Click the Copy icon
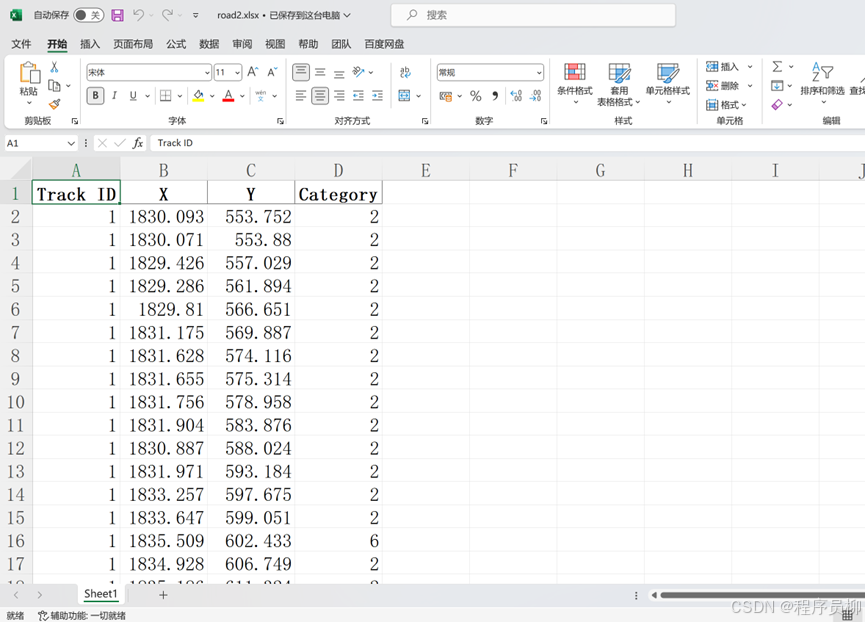Viewport: 865px width, 622px height. coord(54,85)
